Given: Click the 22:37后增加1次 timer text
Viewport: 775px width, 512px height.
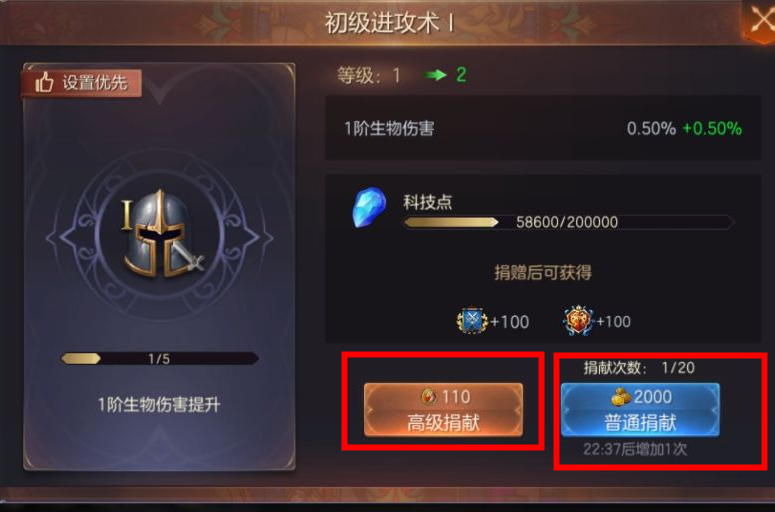Looking at the screenshot, I should click(x=635, y=449).
